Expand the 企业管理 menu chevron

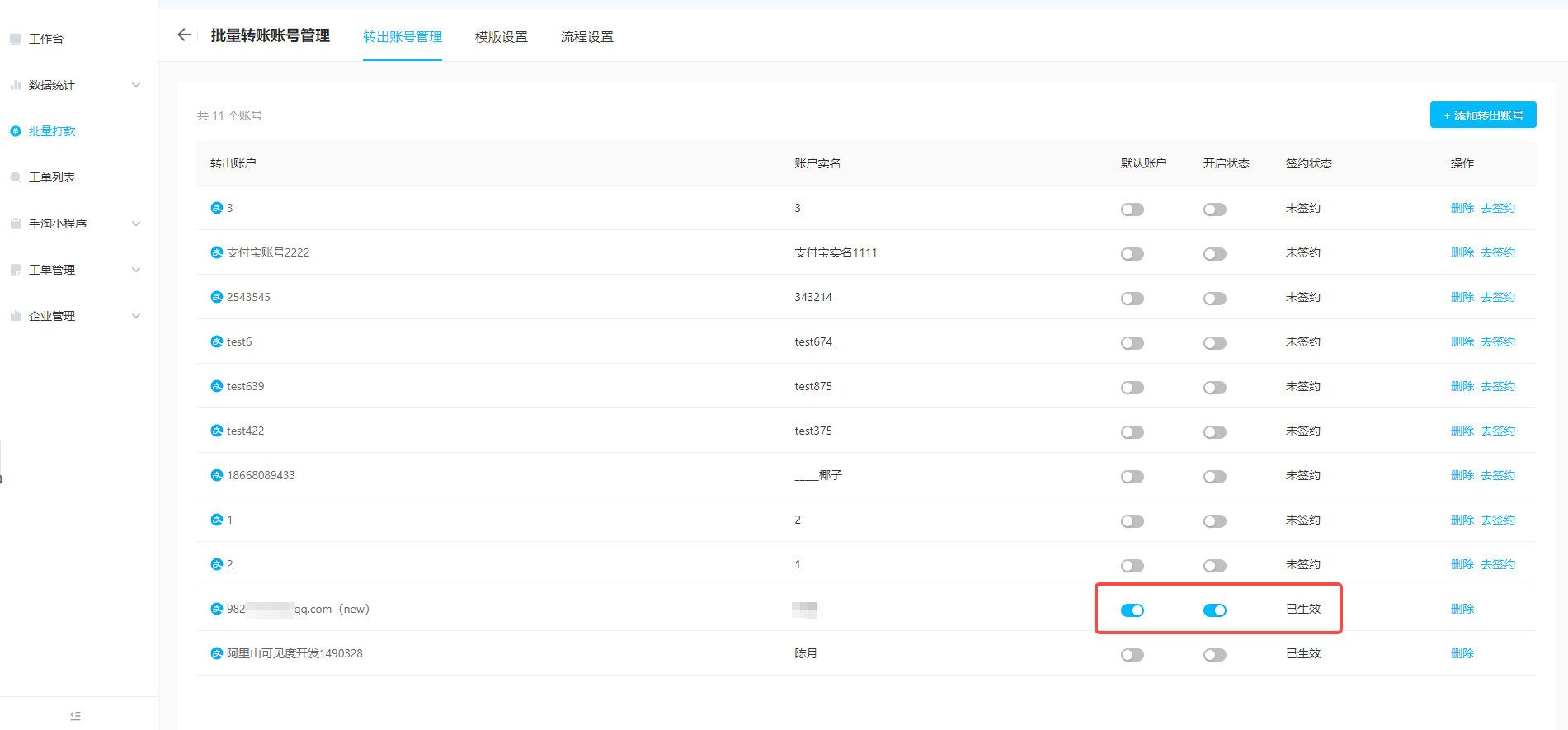pyautogui.click(x=136, y=316)
